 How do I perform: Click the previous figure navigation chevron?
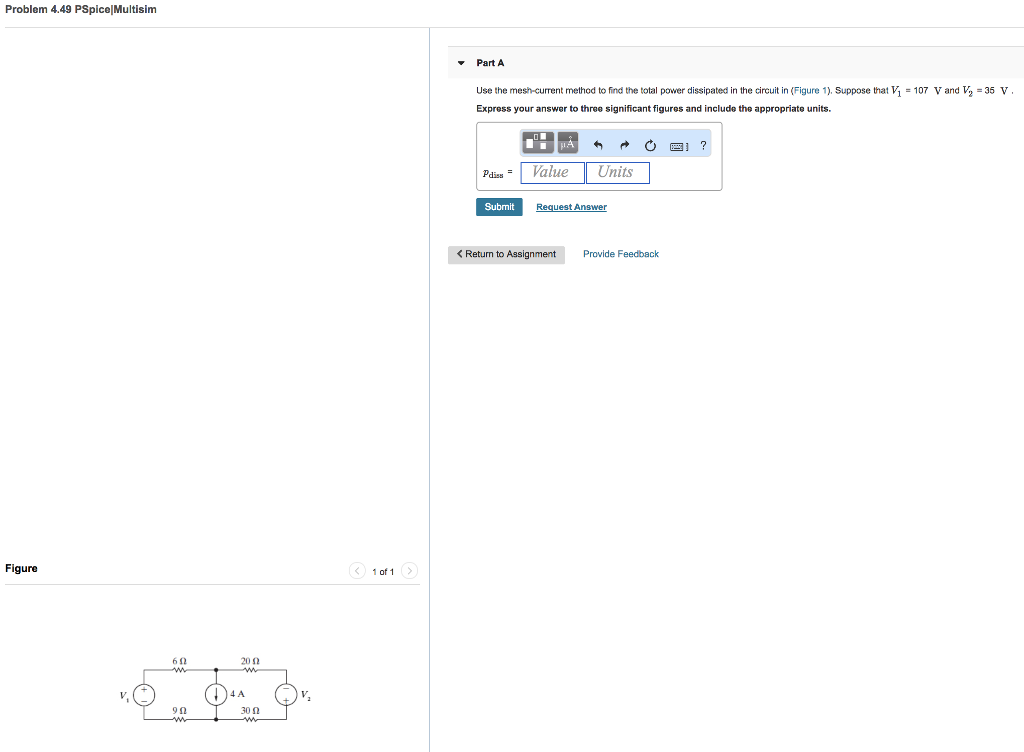click(x=357, y=571)
